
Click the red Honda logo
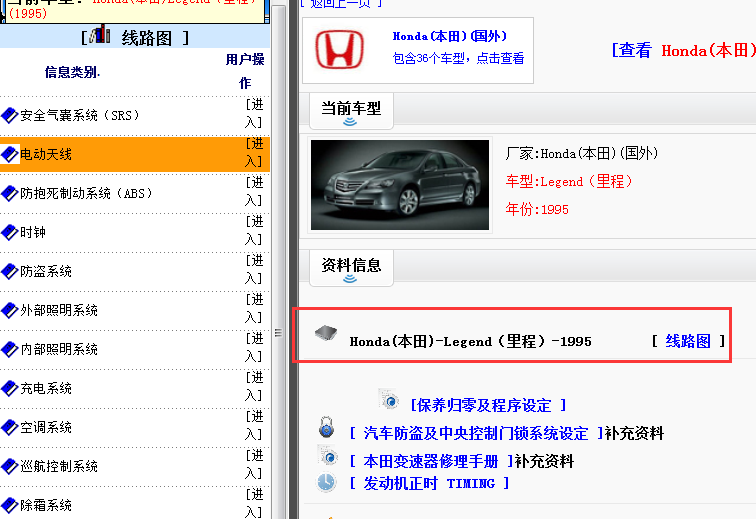339,49
